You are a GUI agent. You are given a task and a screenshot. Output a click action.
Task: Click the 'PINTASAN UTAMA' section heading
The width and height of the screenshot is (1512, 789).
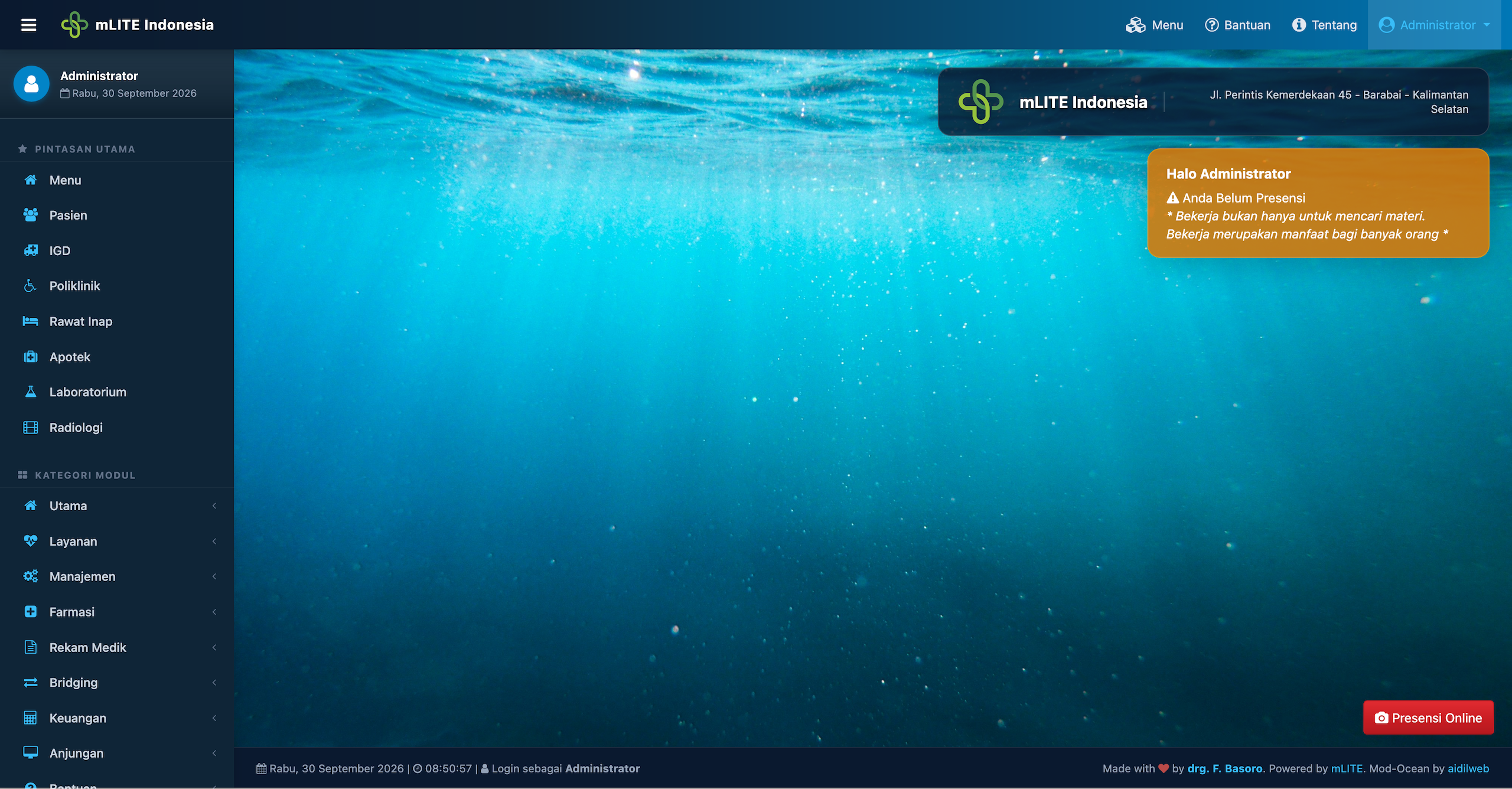pos(85,149)
